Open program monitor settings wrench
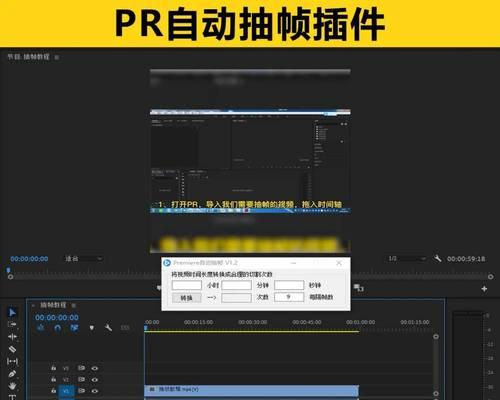Screen dimensions: 500x400 (438, 258)
